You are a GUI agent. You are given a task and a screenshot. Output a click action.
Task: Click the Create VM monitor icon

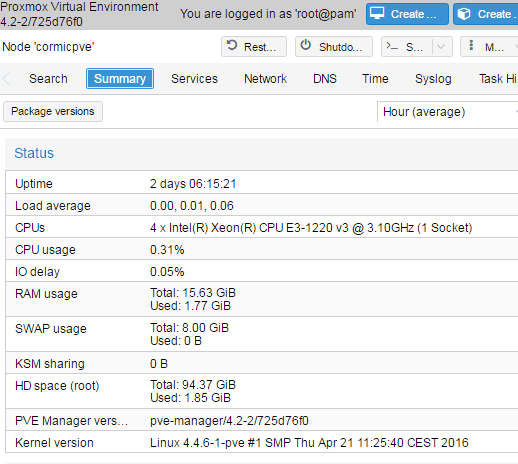pos(377,14)
